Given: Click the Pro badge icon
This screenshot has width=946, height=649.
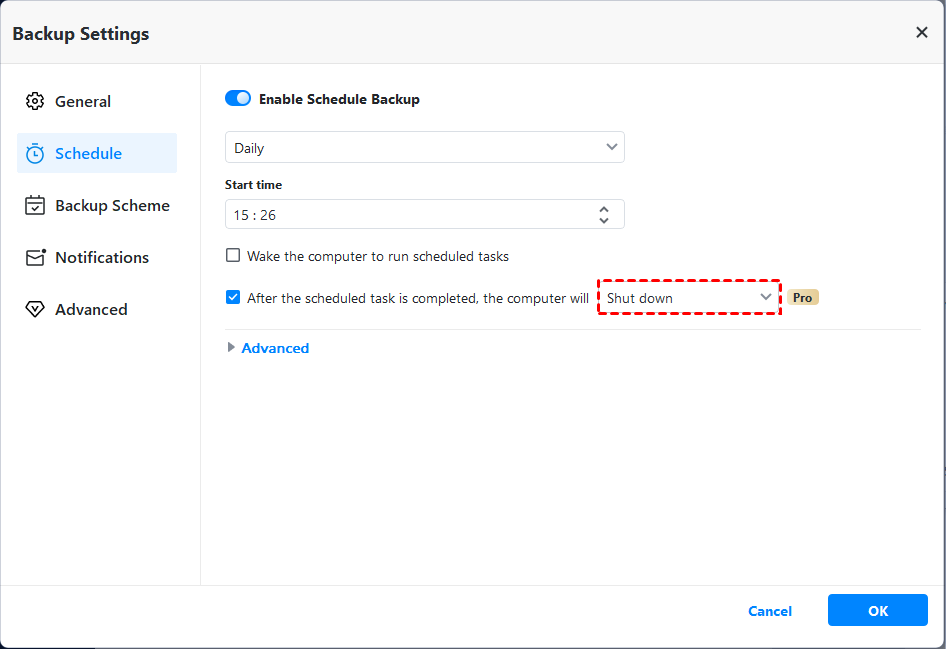Looking at the screenshot, I should click(802, 298).
